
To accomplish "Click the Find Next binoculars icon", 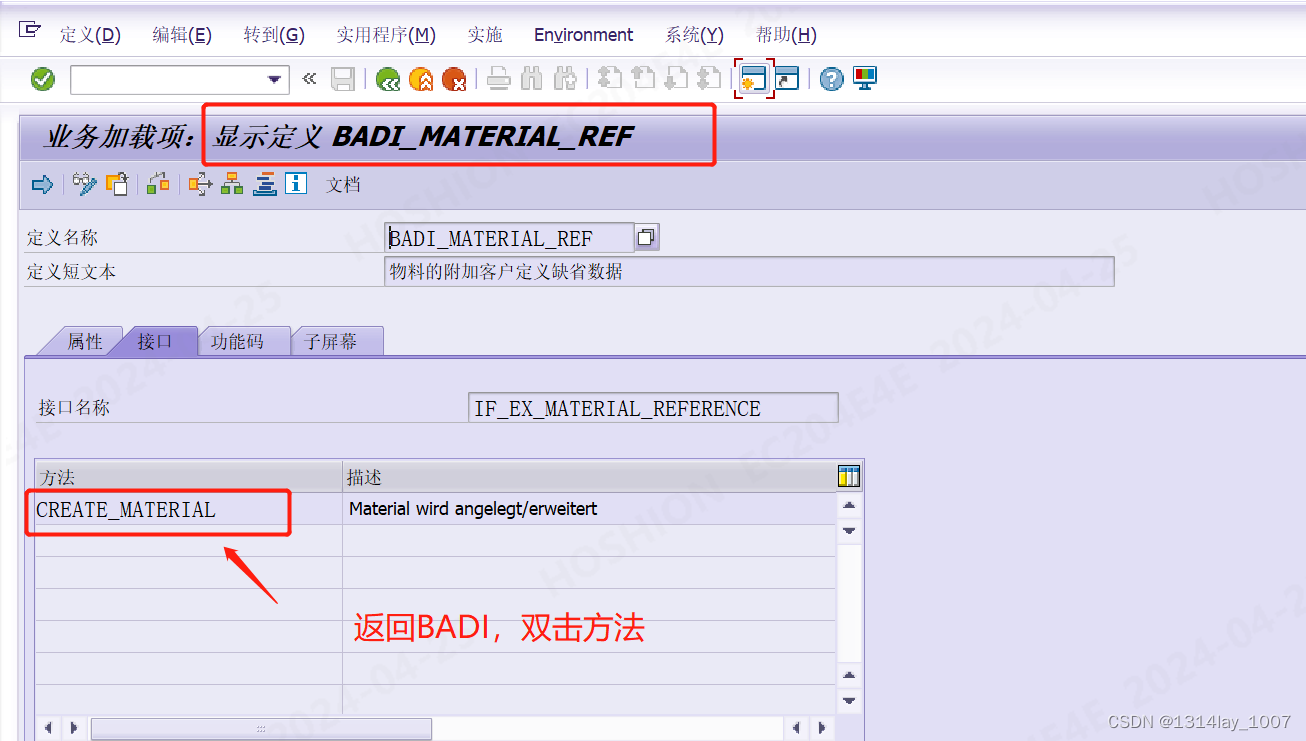I will click(565, 79).
